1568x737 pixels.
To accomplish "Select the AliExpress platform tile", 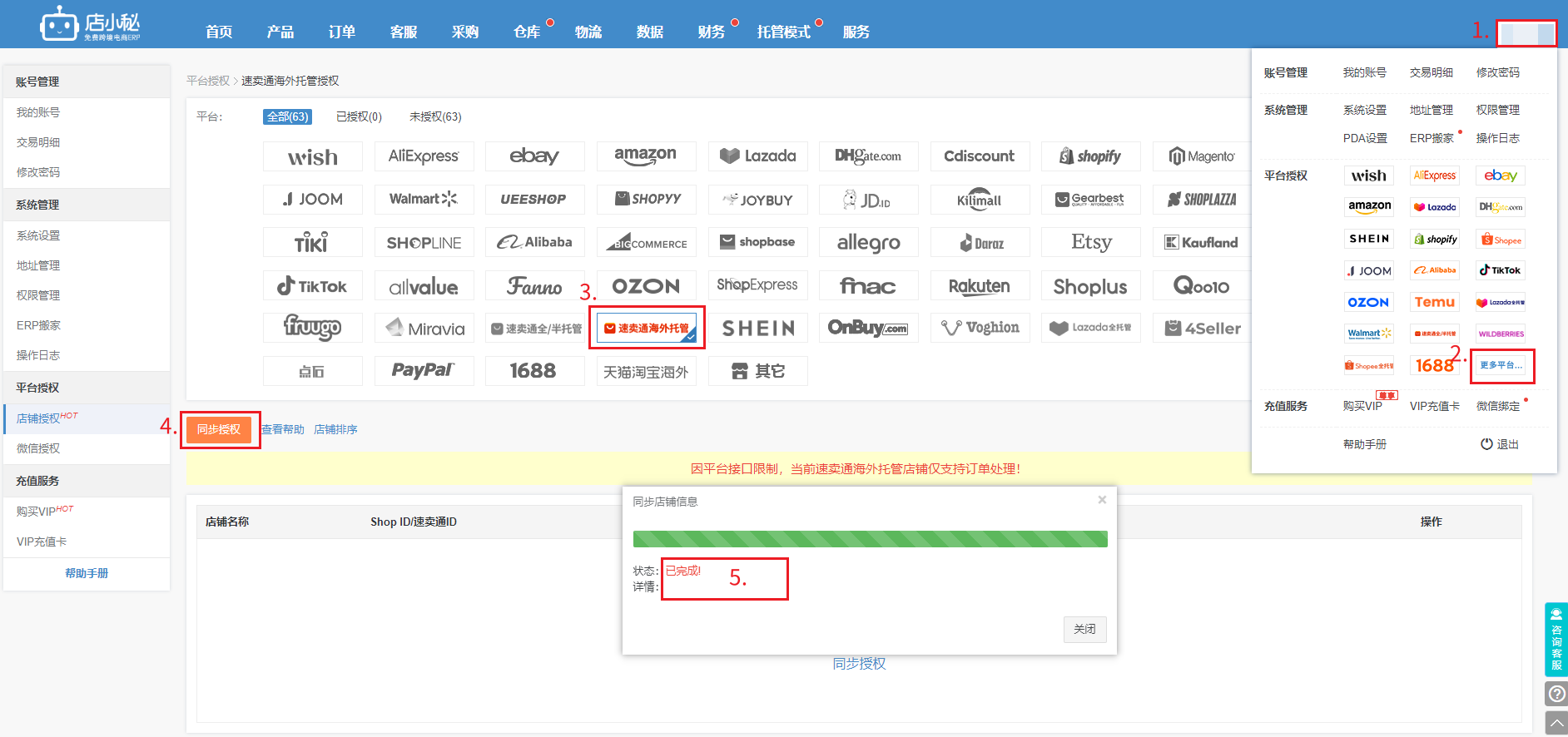I will pos(424,156).
